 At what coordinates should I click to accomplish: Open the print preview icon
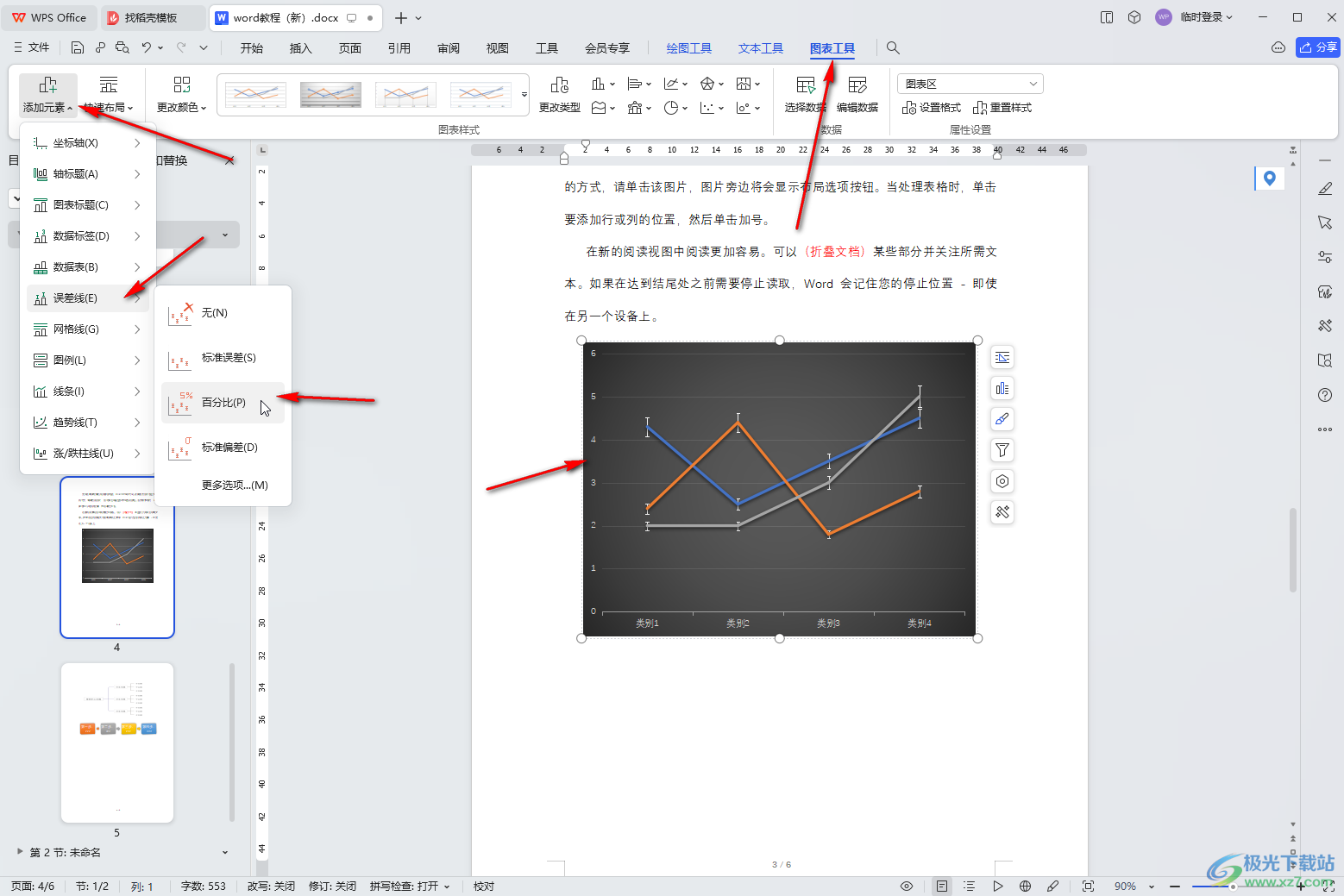click(122, 48)
